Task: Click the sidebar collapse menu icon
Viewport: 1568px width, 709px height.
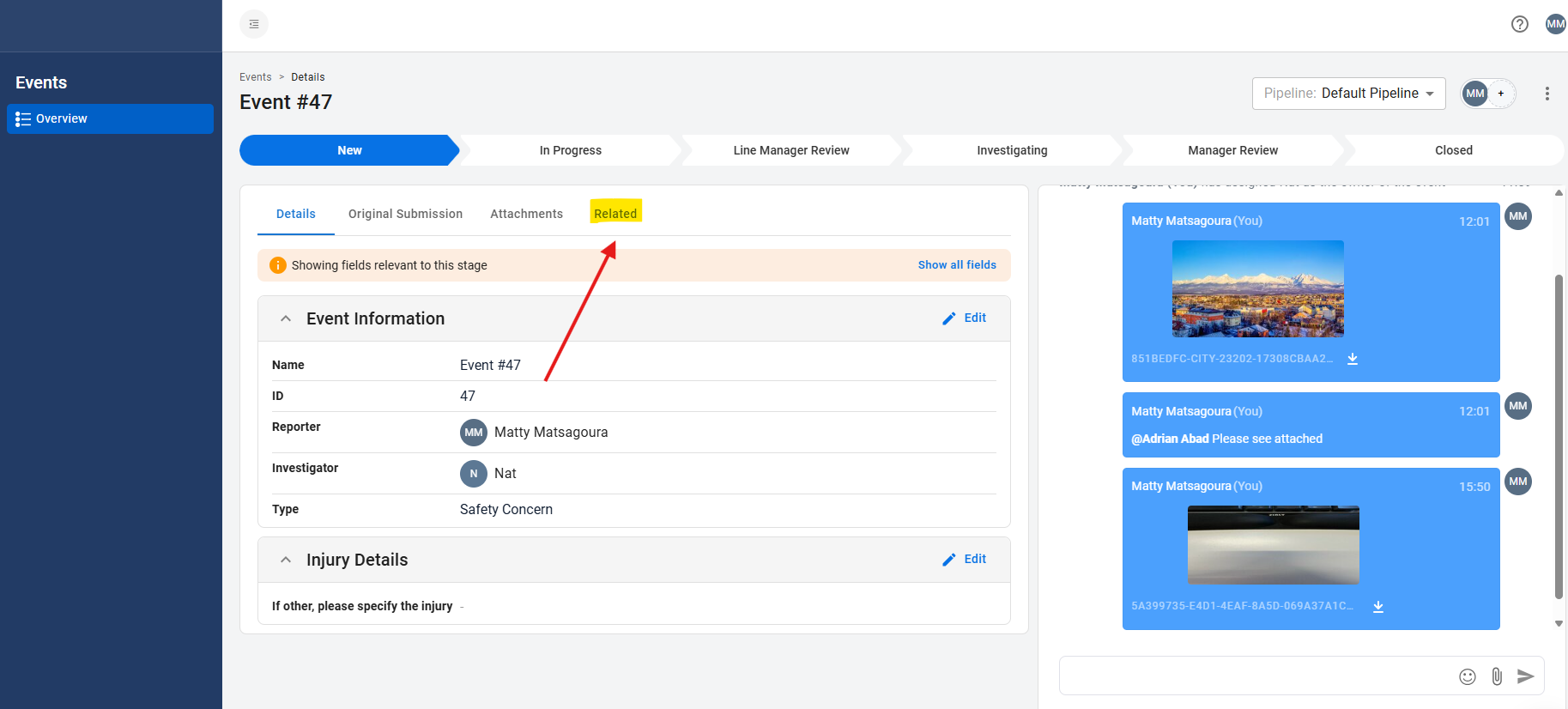Action: [253, 24]
